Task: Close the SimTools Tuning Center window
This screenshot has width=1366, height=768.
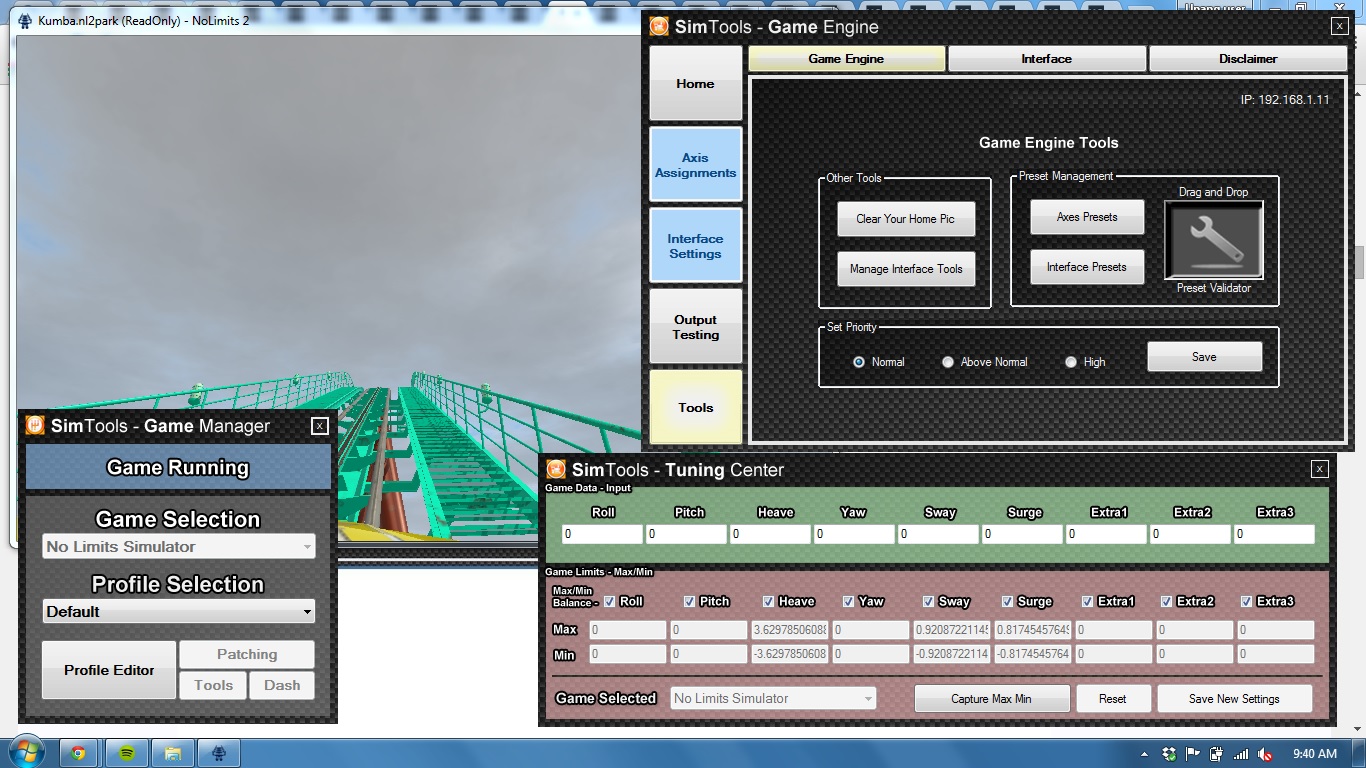Action: [x=1320, y=469]
